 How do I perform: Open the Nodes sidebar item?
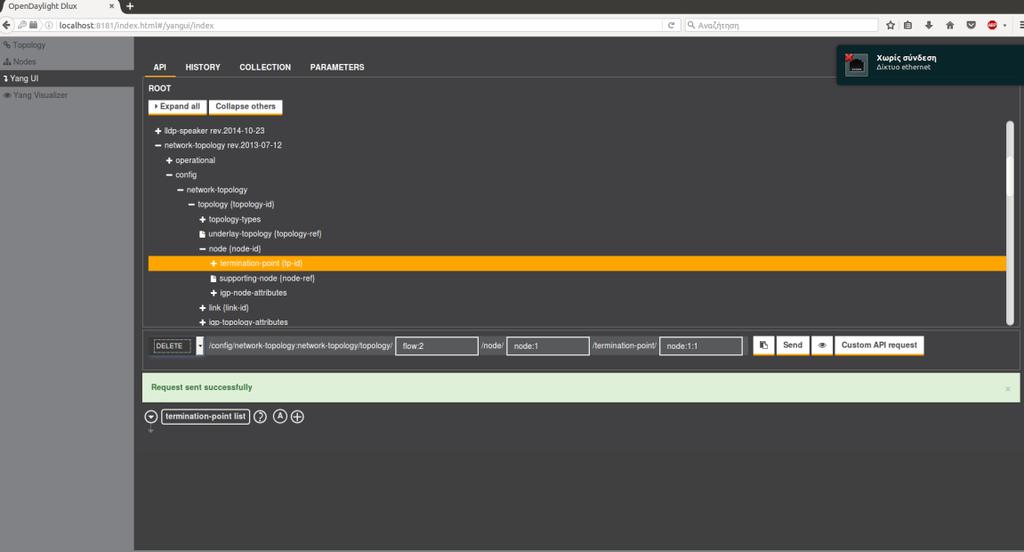pyautogui.click(x=20, y=61)
